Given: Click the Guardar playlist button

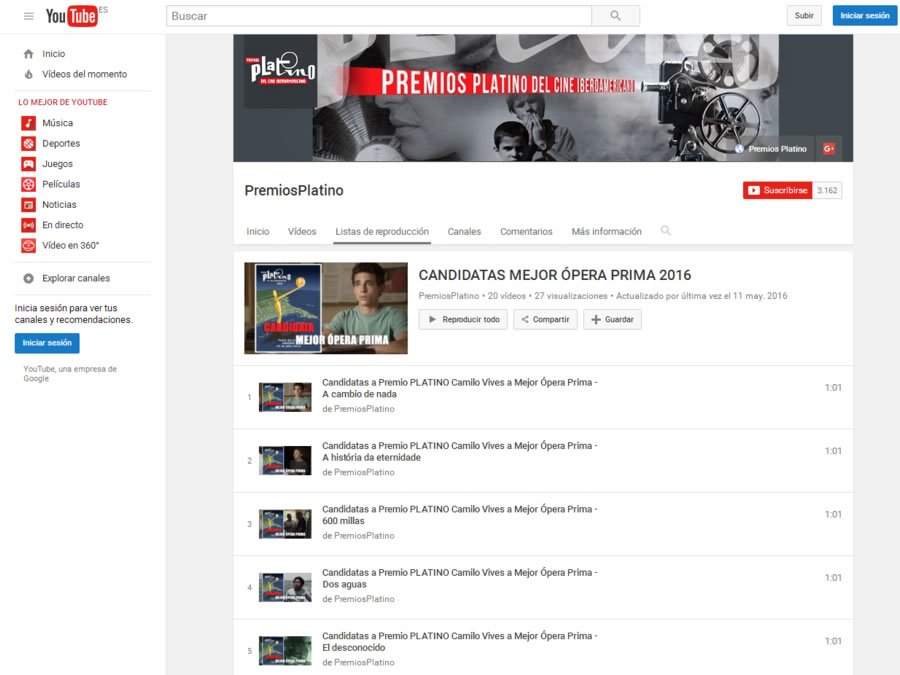Looking at the screenshot, I should (x=612, y=320).
